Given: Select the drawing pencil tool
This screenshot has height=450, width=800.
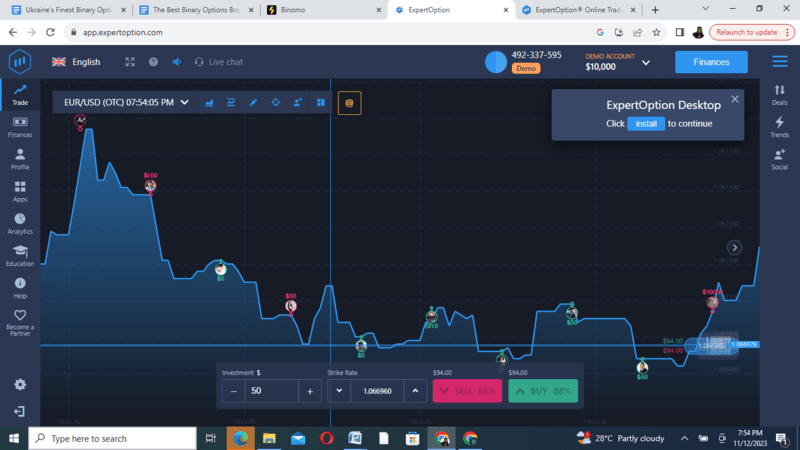Looking at the screenshot, I should coord(253,103).
